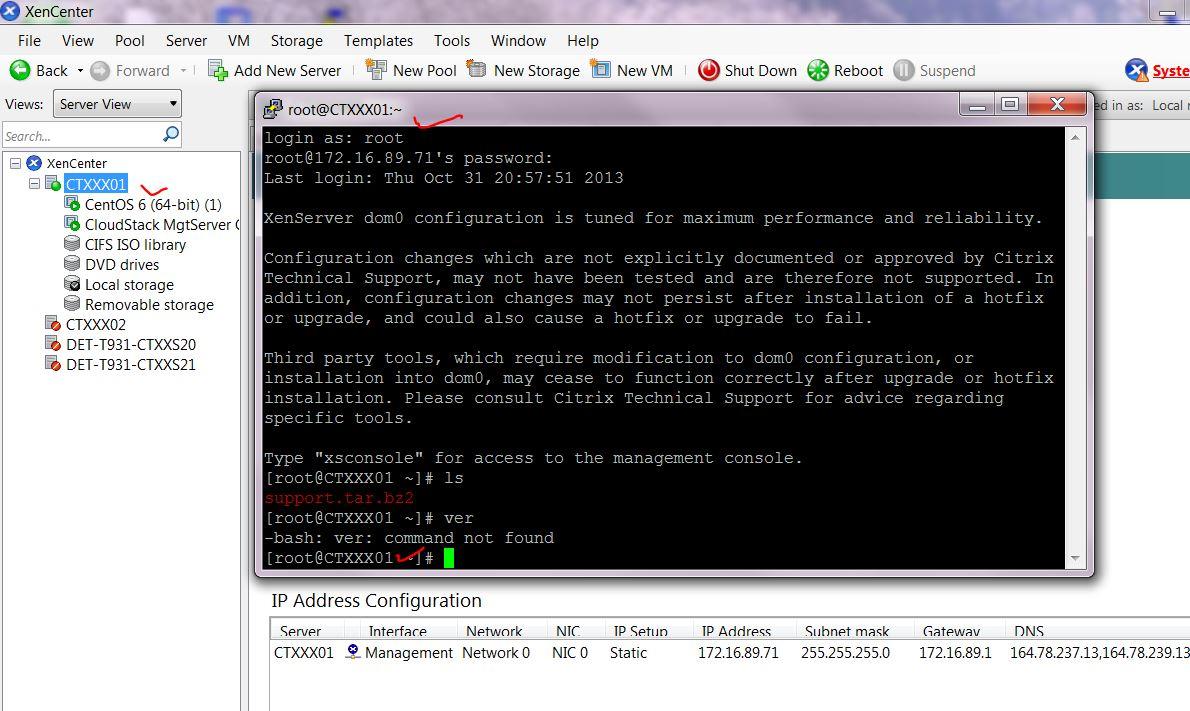Select Local storage in tree

[x=129, y=285]
